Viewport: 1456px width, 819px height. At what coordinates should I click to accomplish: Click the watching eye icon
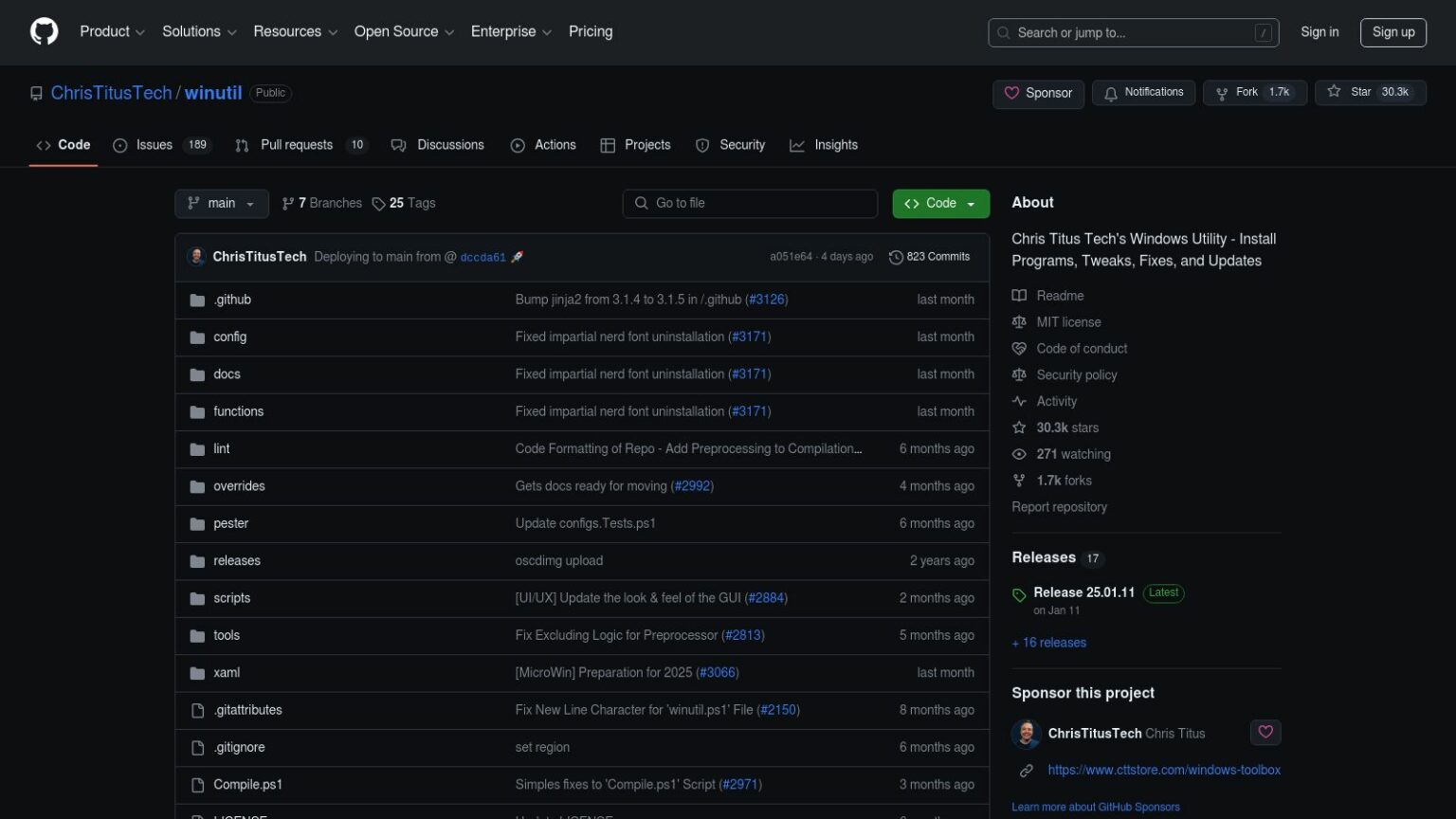point(1019,454)
